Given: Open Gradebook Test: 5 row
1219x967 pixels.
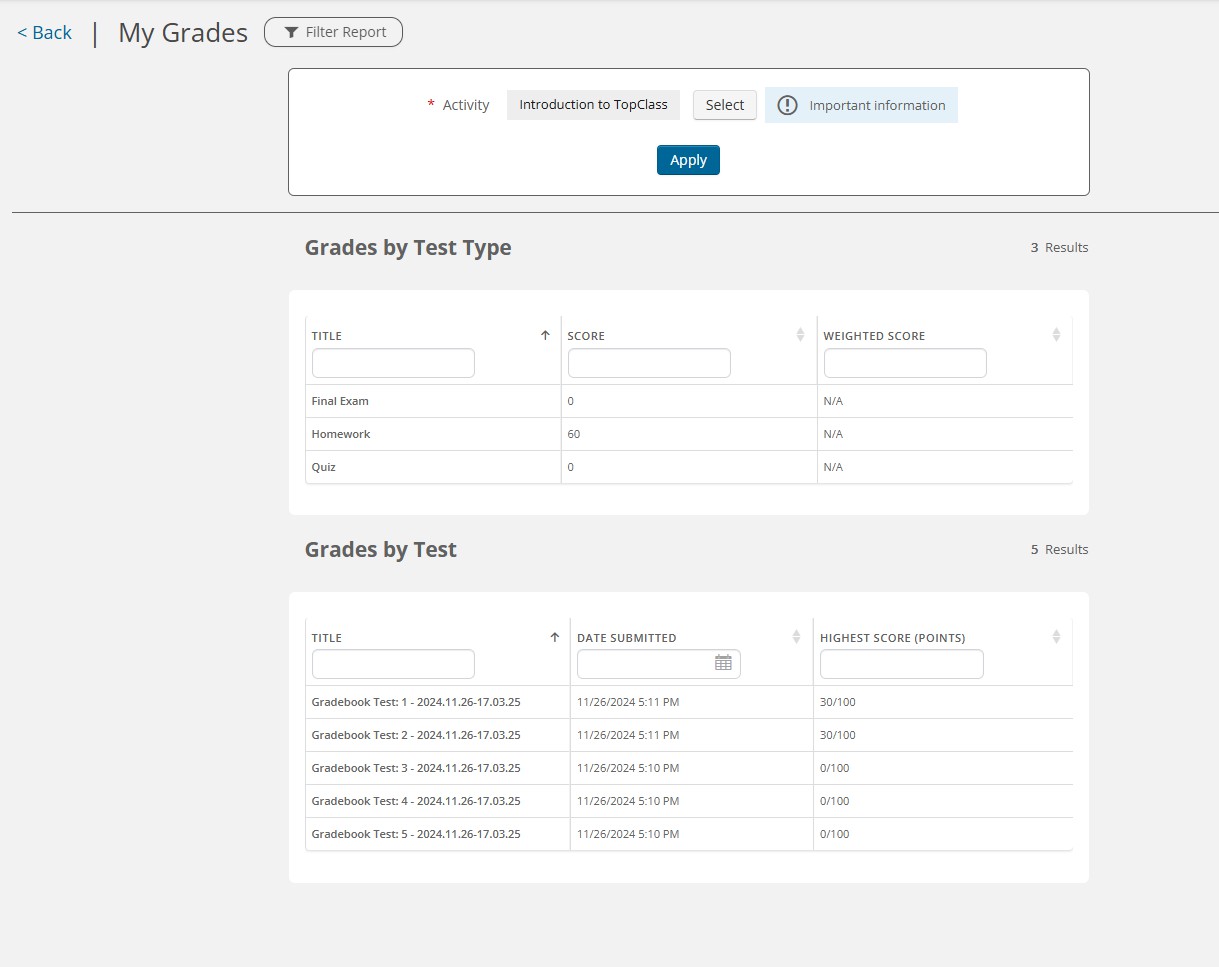Looking at the screenshot, I should [416, 834].
